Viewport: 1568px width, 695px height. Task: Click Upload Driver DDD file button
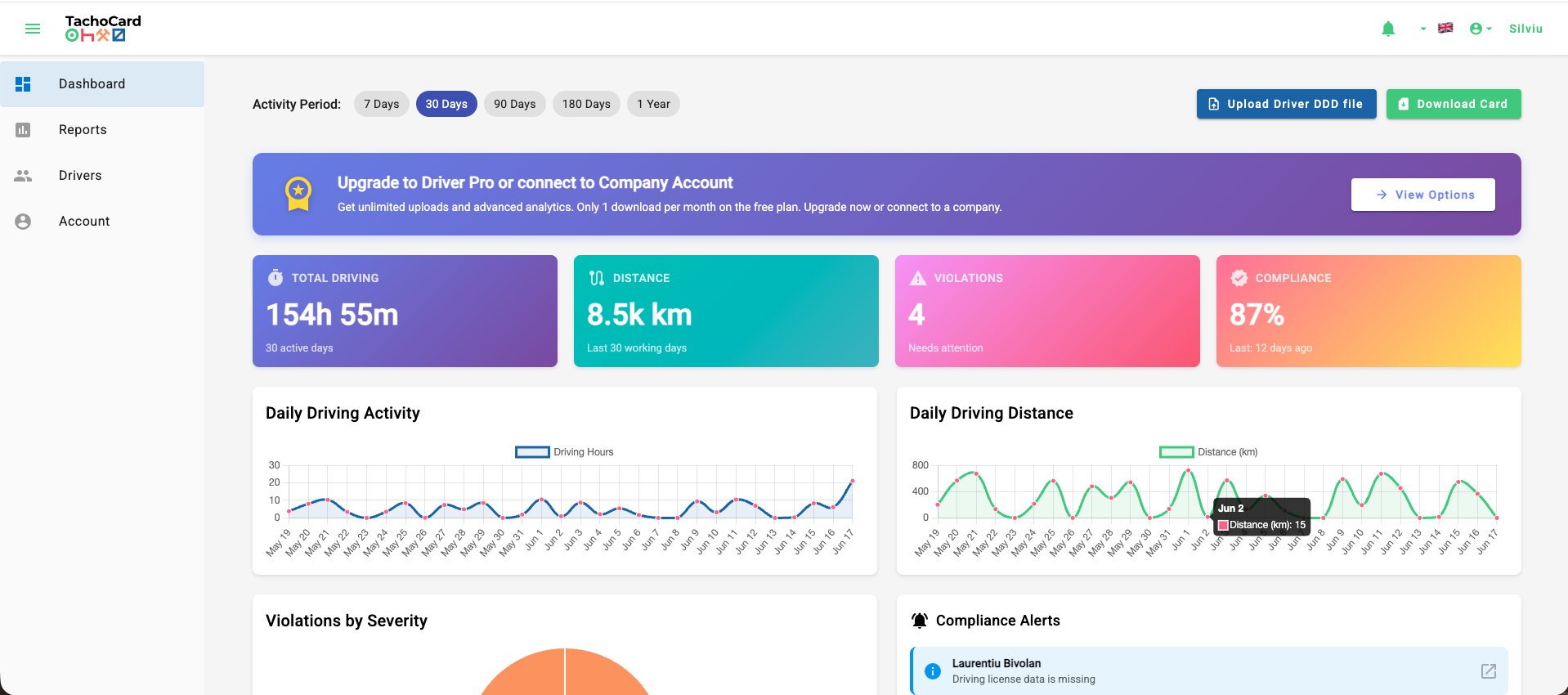tap(1287, 104)
